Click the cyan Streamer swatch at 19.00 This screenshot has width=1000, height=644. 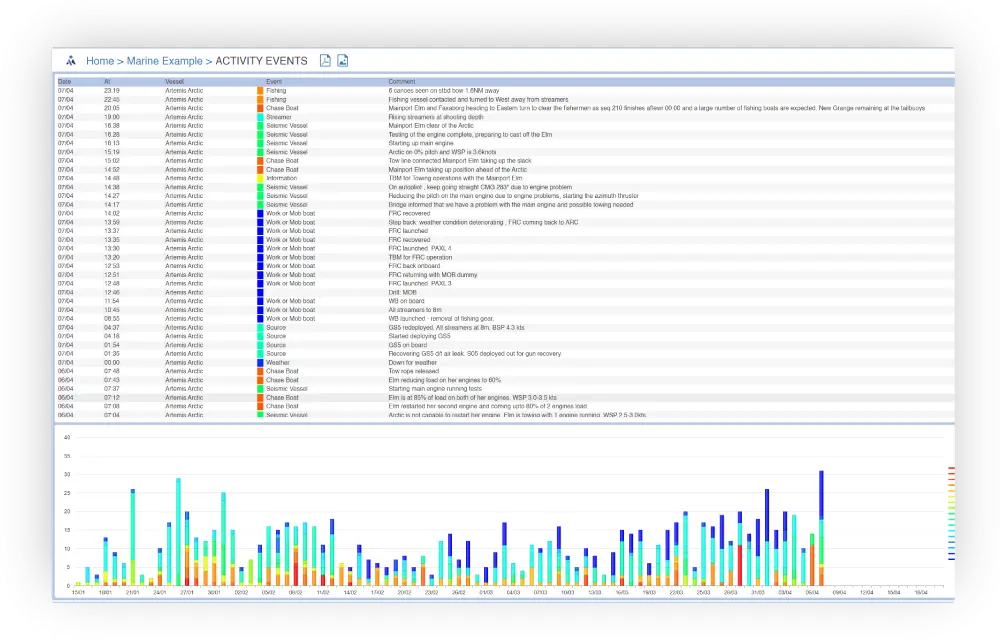click(260, 117)
